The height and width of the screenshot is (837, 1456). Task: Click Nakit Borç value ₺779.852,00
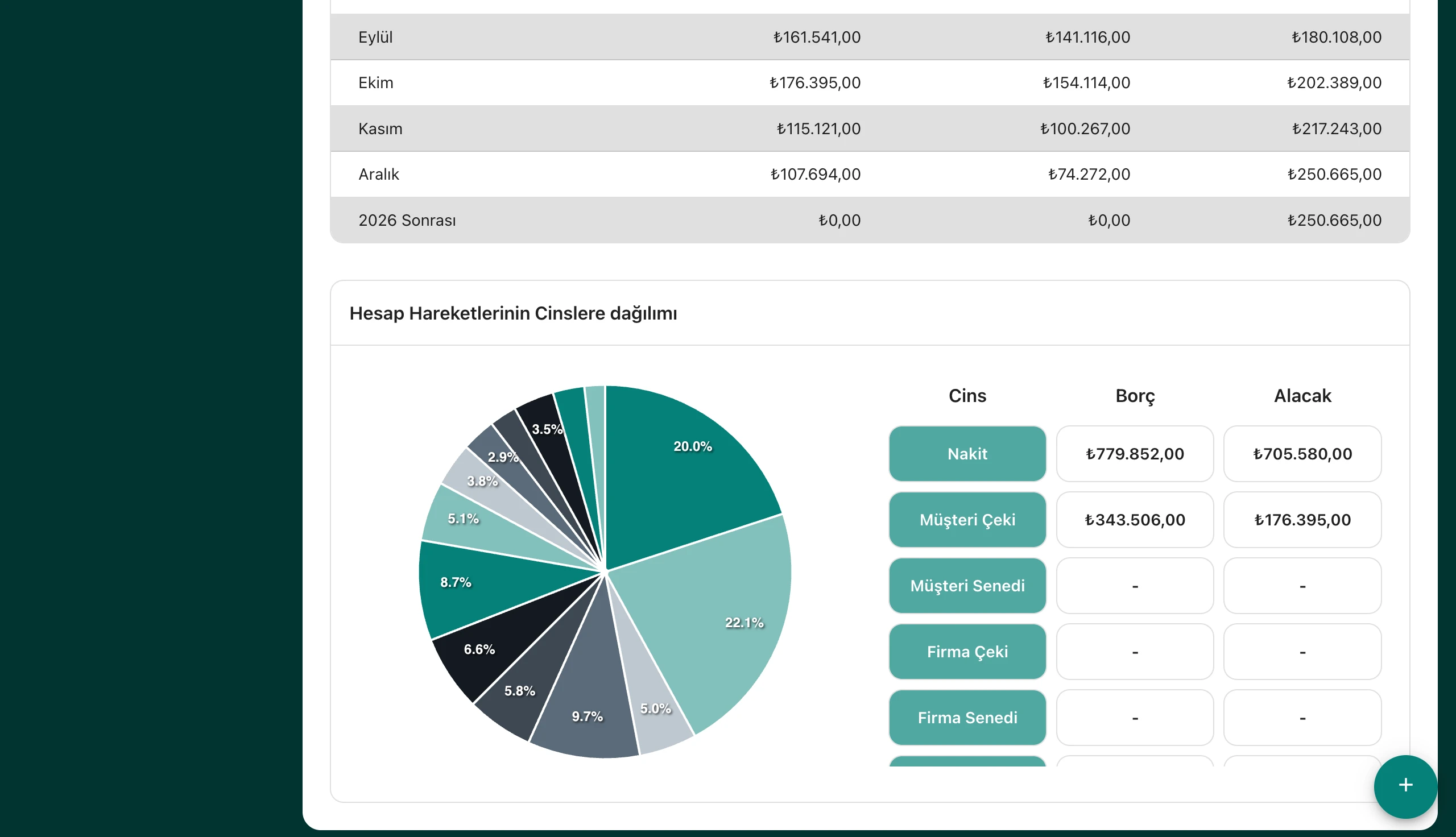point(1134,454)
